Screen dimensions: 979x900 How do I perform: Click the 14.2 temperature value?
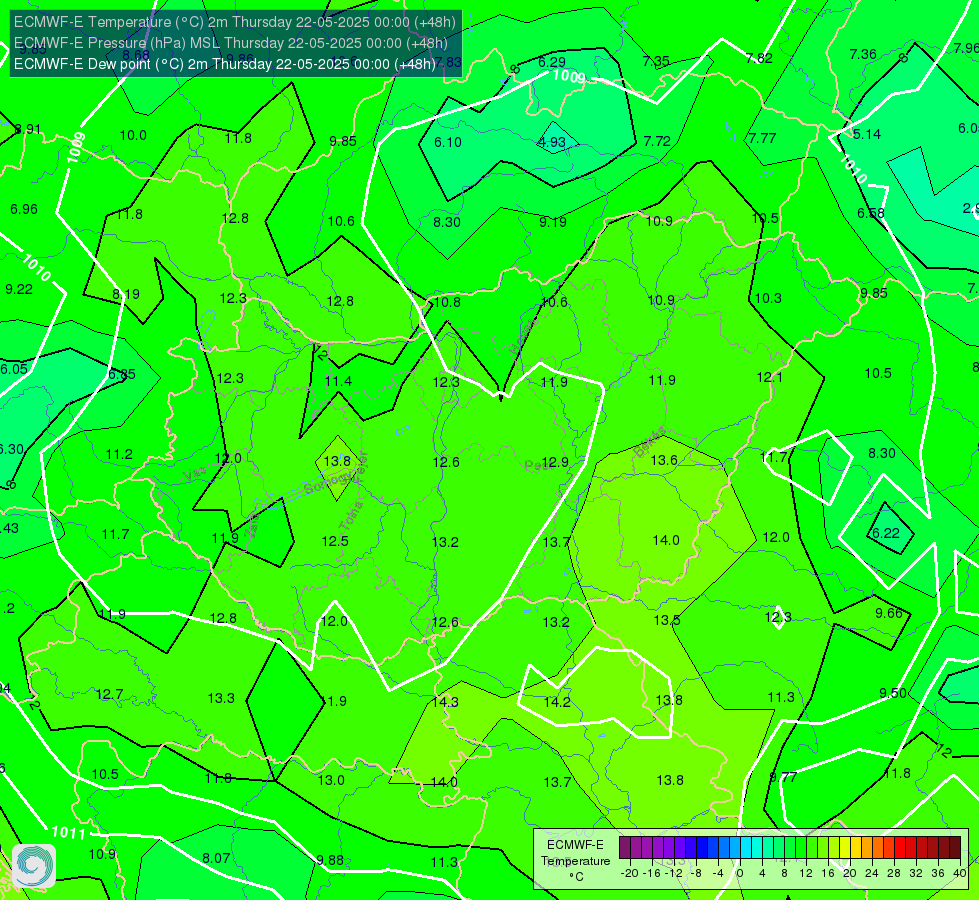(557, 702)
